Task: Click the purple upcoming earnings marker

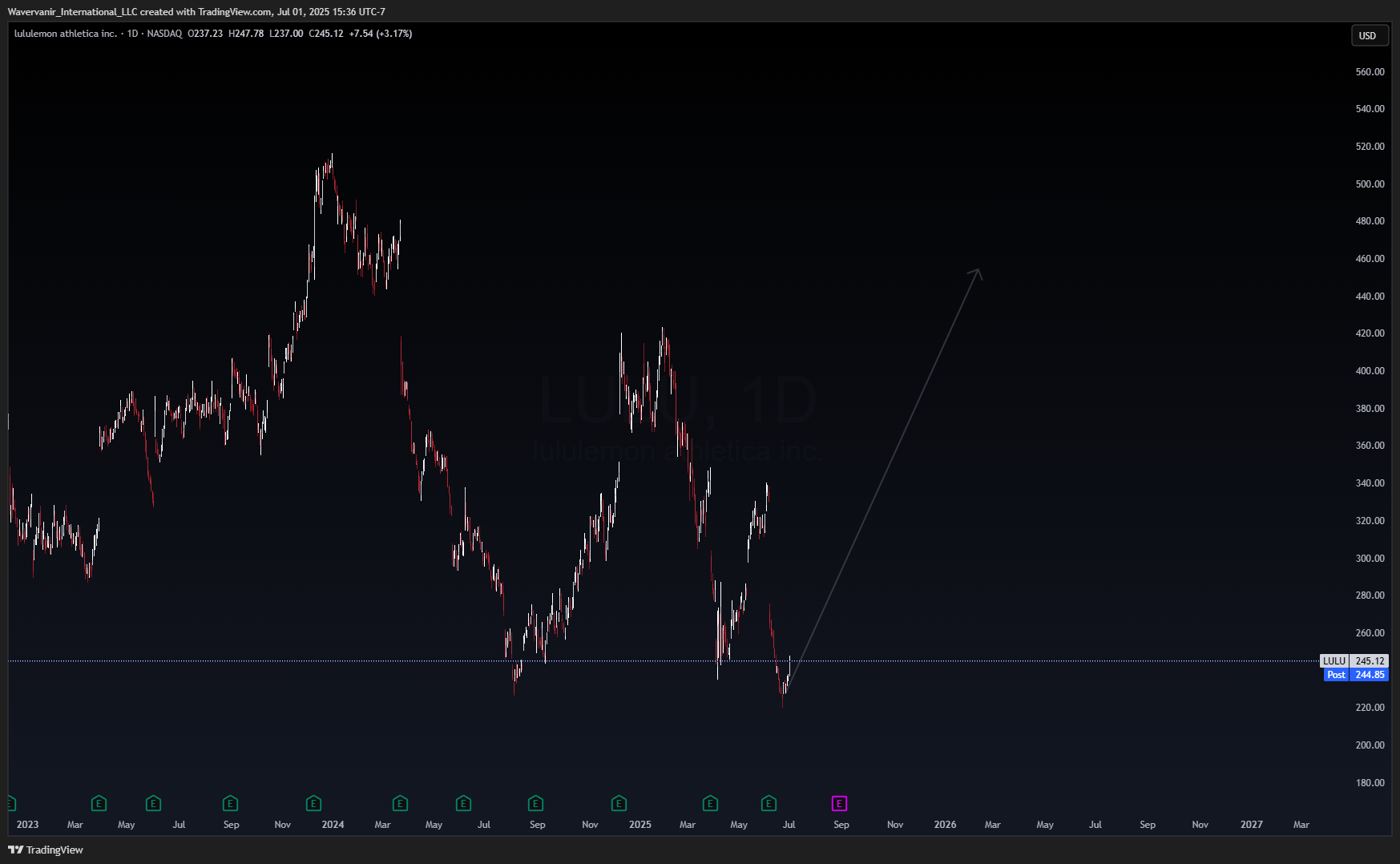Action: pos(839,803)
